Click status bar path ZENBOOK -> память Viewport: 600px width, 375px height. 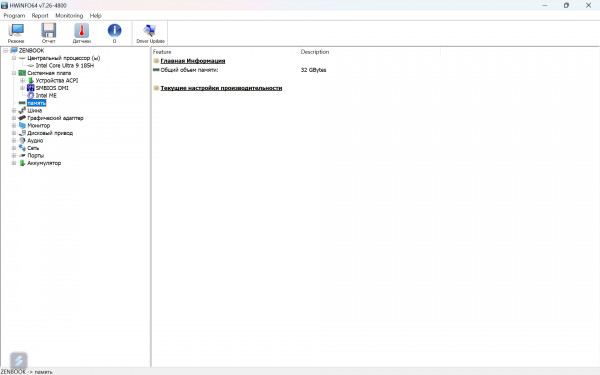pos(27,372)
